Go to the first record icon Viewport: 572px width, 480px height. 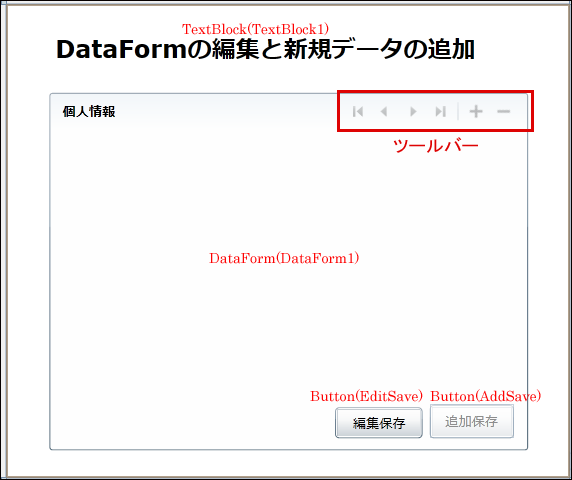coord(358,111)
